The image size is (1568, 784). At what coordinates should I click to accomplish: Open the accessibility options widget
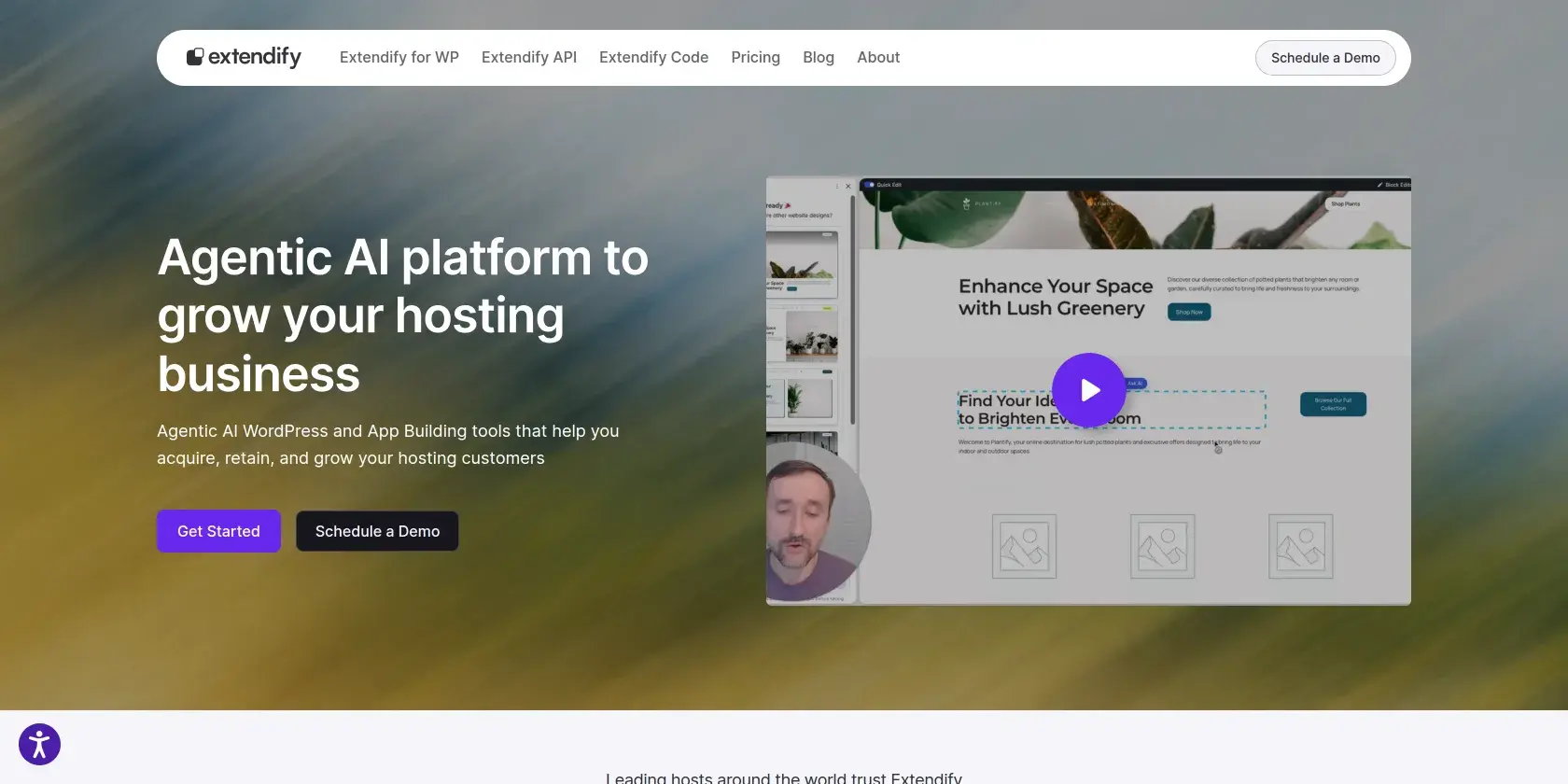(39, 744)
